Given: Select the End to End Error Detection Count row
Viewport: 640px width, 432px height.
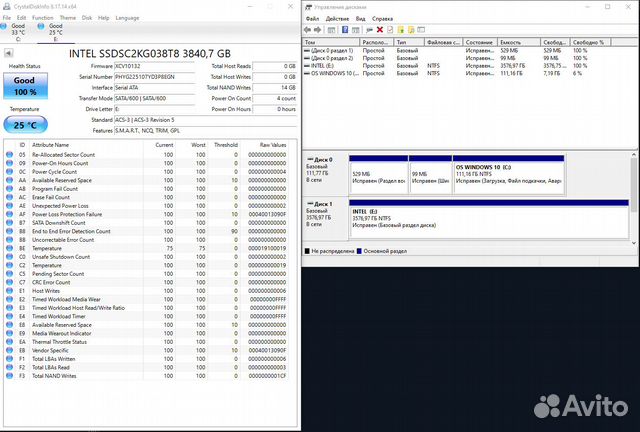Looking at the screenshot, I should click(x=147, y=231).
